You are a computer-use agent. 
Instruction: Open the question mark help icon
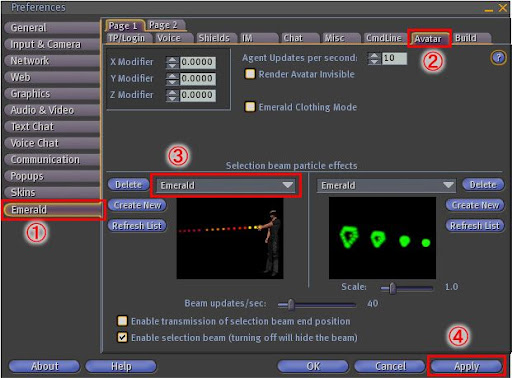click(498, 58)
